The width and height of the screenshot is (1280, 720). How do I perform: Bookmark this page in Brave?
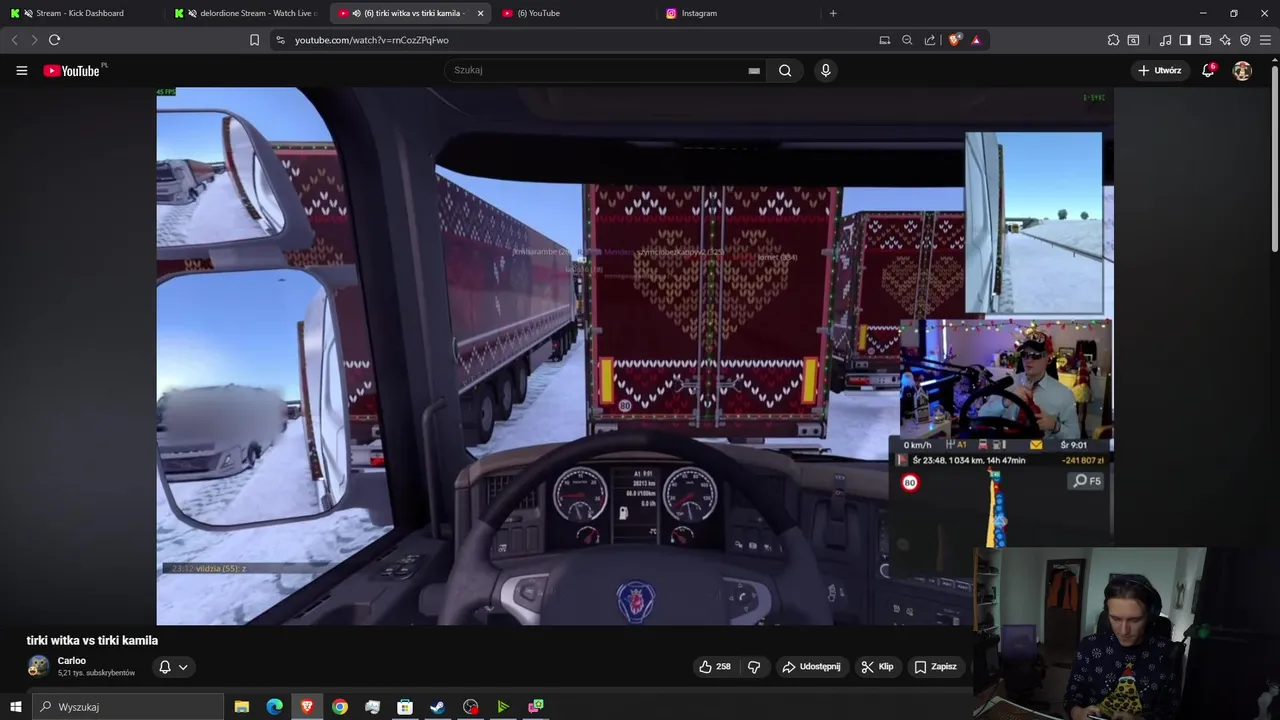(x=254, y=40)
